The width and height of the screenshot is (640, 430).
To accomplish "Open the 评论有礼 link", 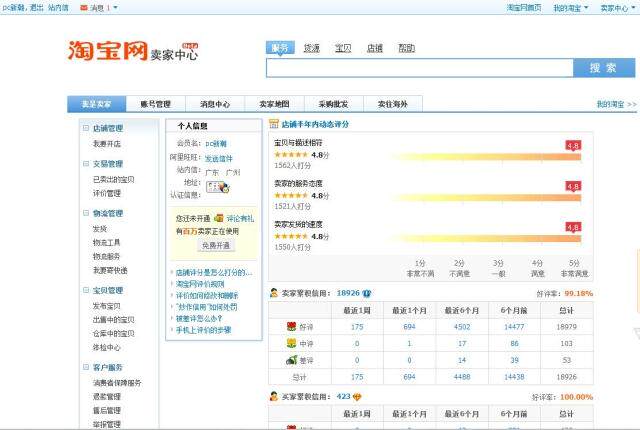I will click(x=240, y=218).
